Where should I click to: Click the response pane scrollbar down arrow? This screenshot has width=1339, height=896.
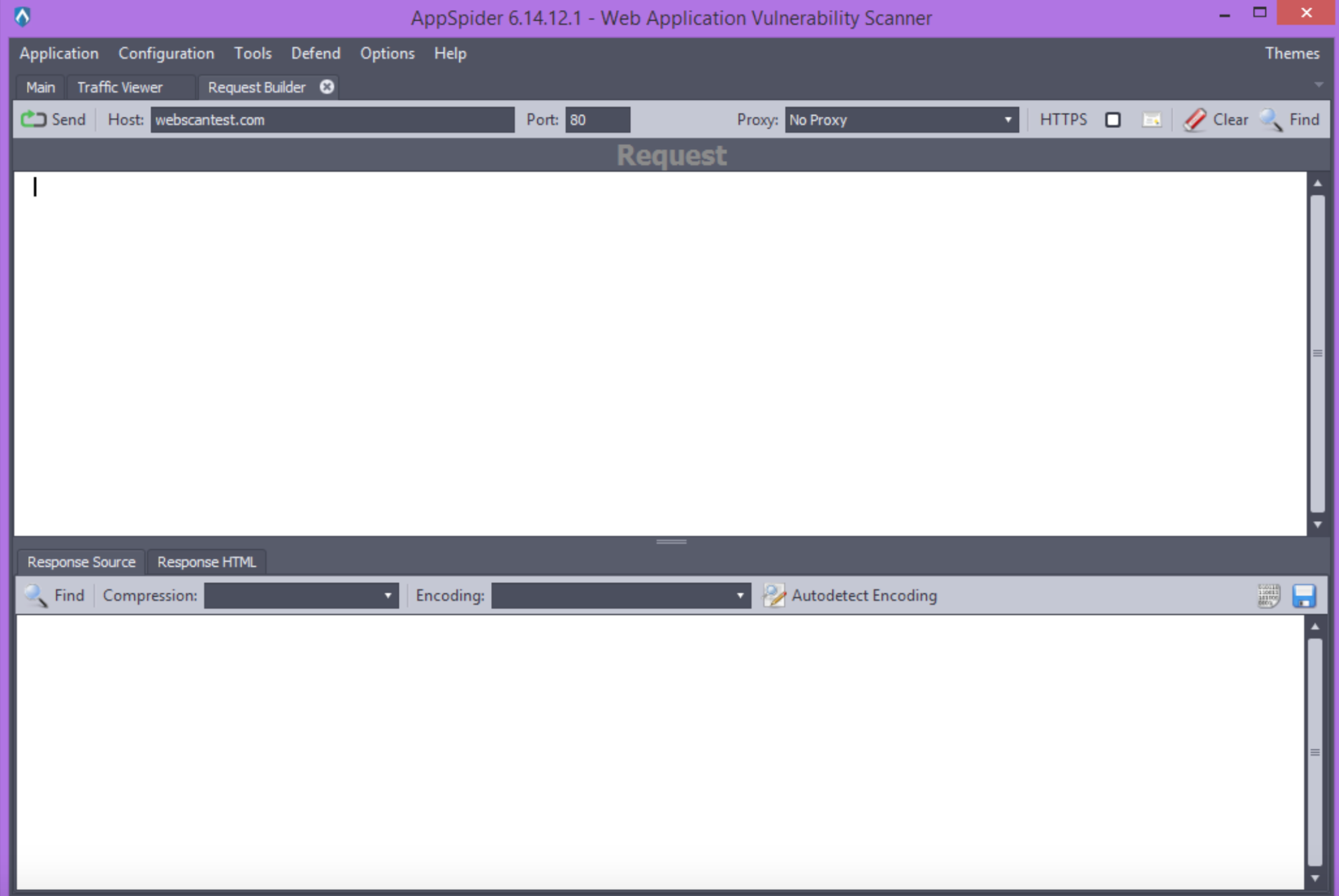pos(1315,879)
